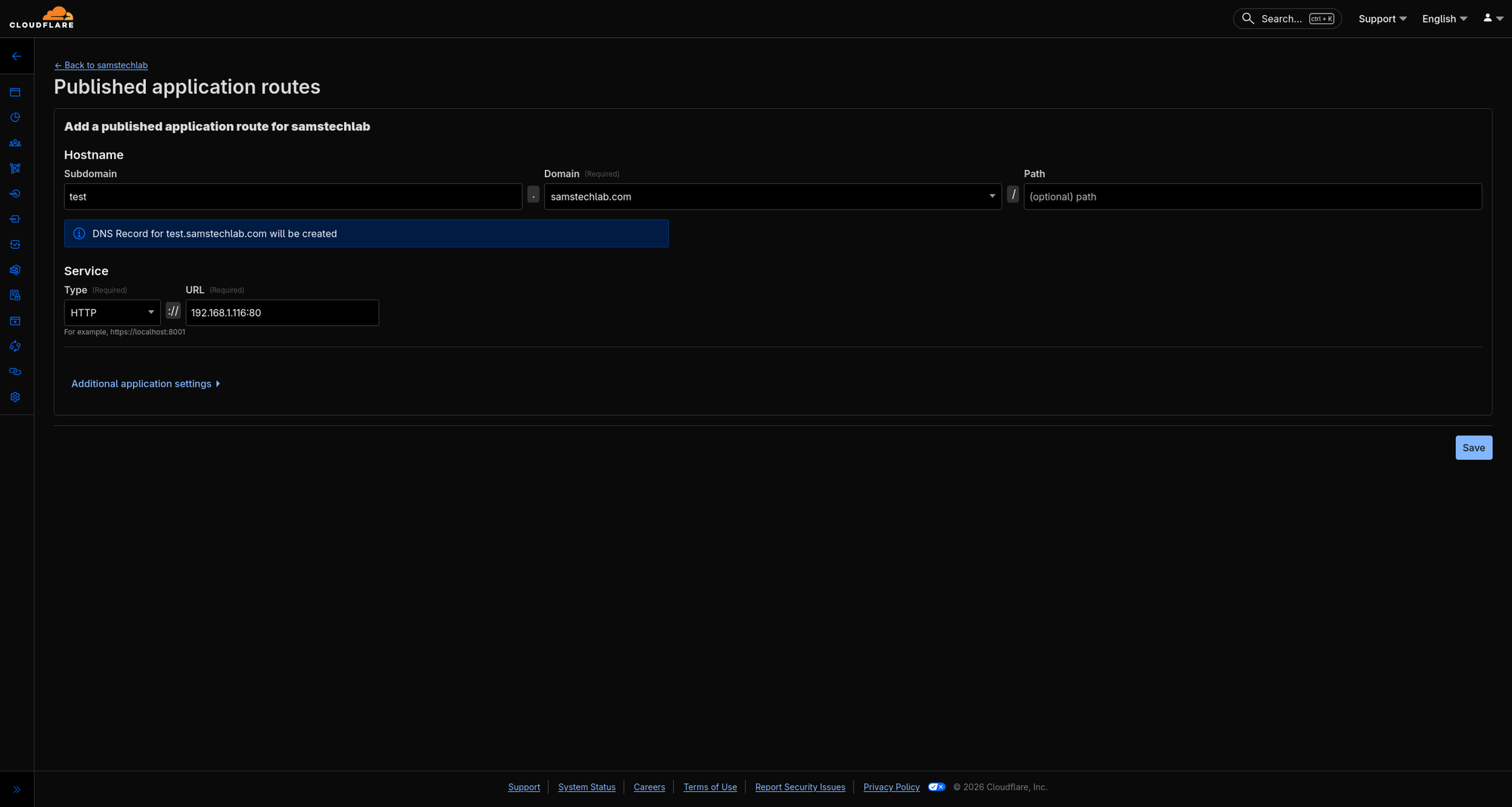This screenshot has height=807, width=1512.
Task: Open the settings gear in the sidebar
Action: click(x=15, y=397)
